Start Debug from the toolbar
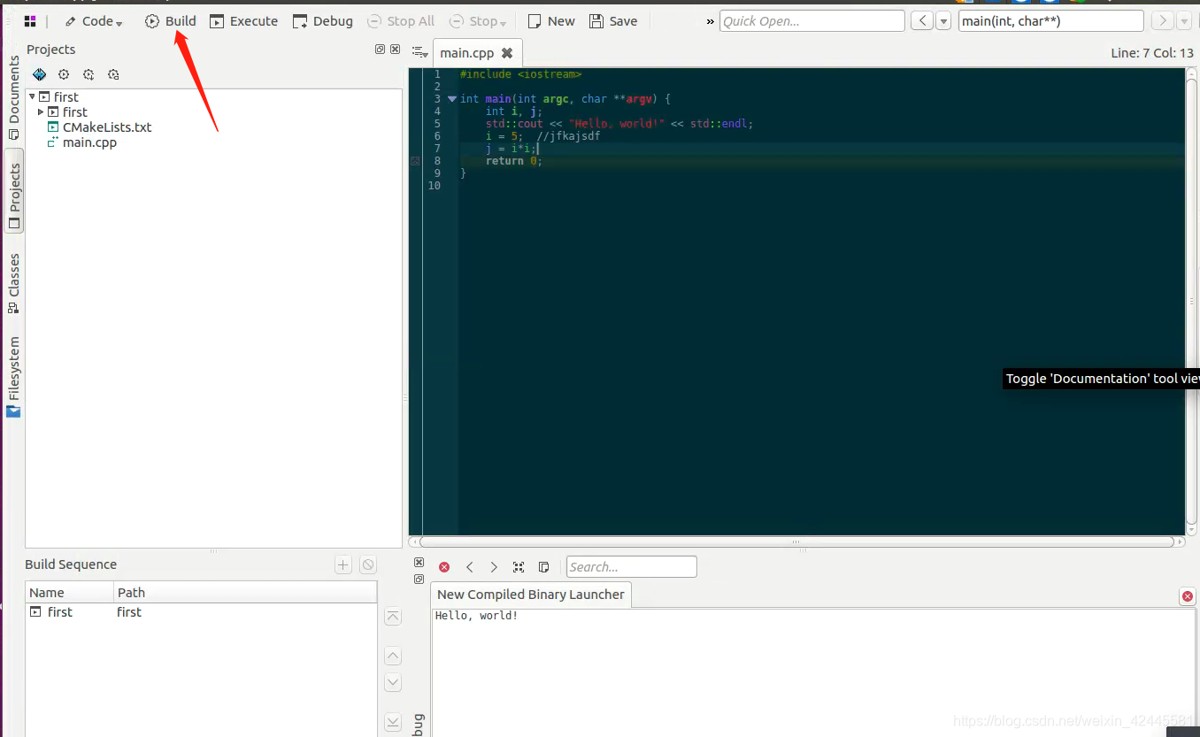This screenshot has width=1200, height=737. 322,21
